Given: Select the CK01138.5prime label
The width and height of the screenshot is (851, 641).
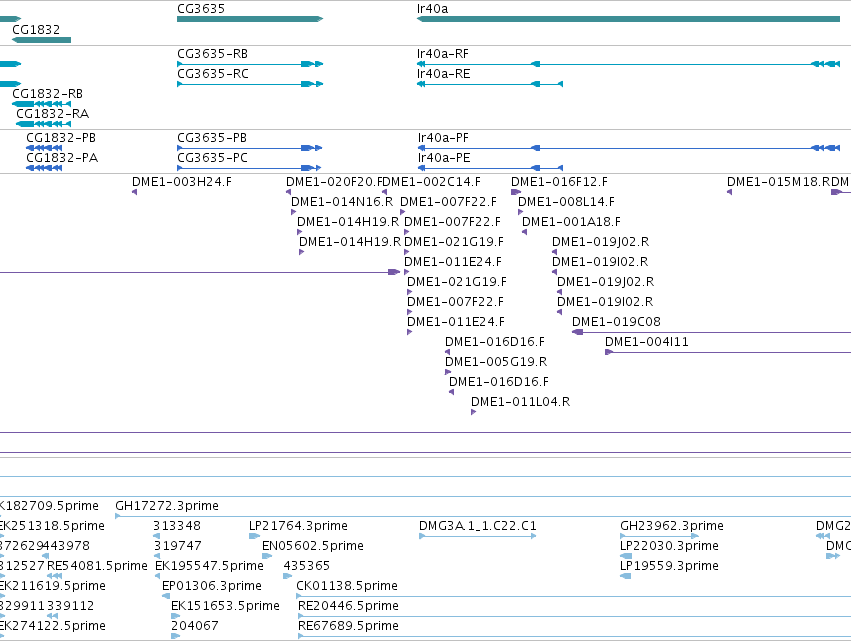Looking at the screenshot, I should tap(347, 586).
